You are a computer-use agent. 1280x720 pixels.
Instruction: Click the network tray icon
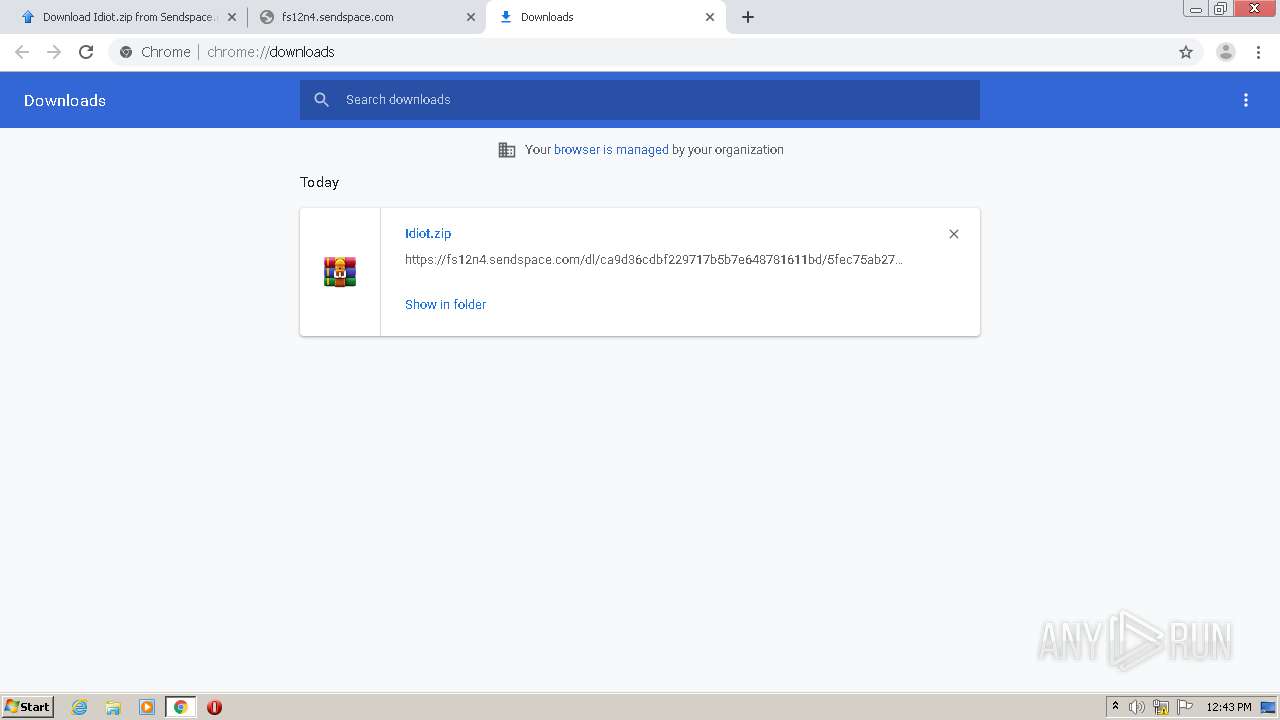click(x=1161, y=707)
